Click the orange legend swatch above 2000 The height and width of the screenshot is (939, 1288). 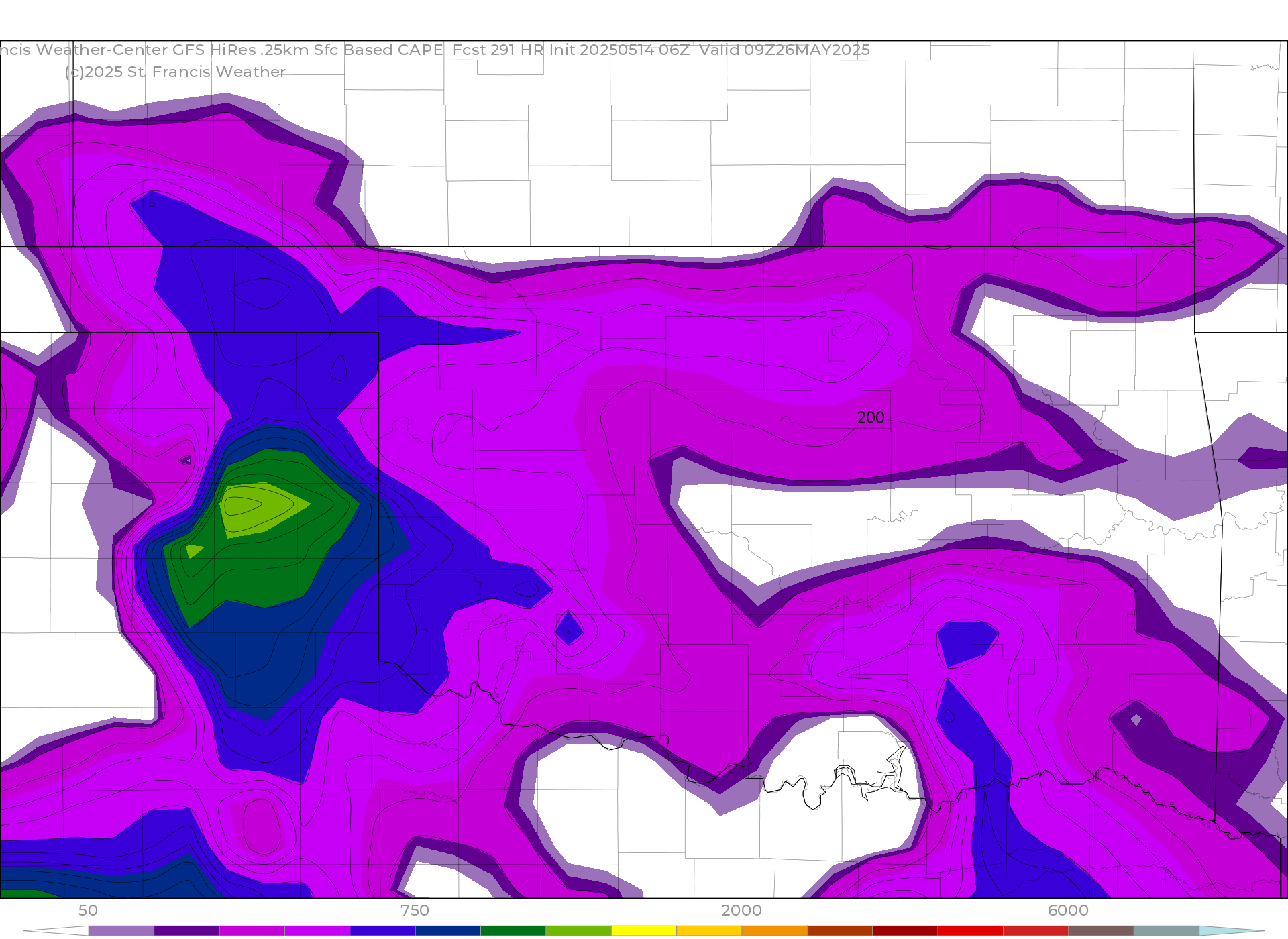pyautogui.click(x=775, y=930)
